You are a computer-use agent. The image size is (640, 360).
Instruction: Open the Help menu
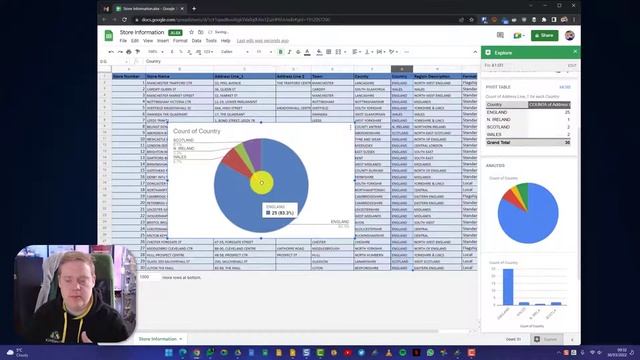click(226, 41)
